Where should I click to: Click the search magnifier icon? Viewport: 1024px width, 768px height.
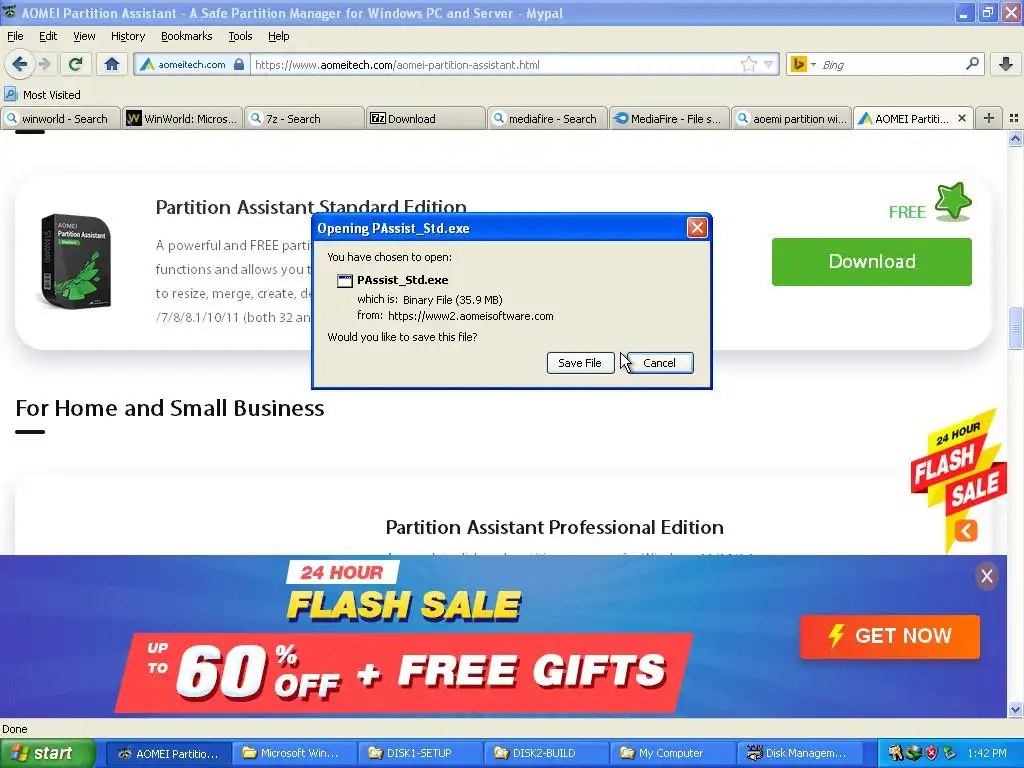coord(972,64)
